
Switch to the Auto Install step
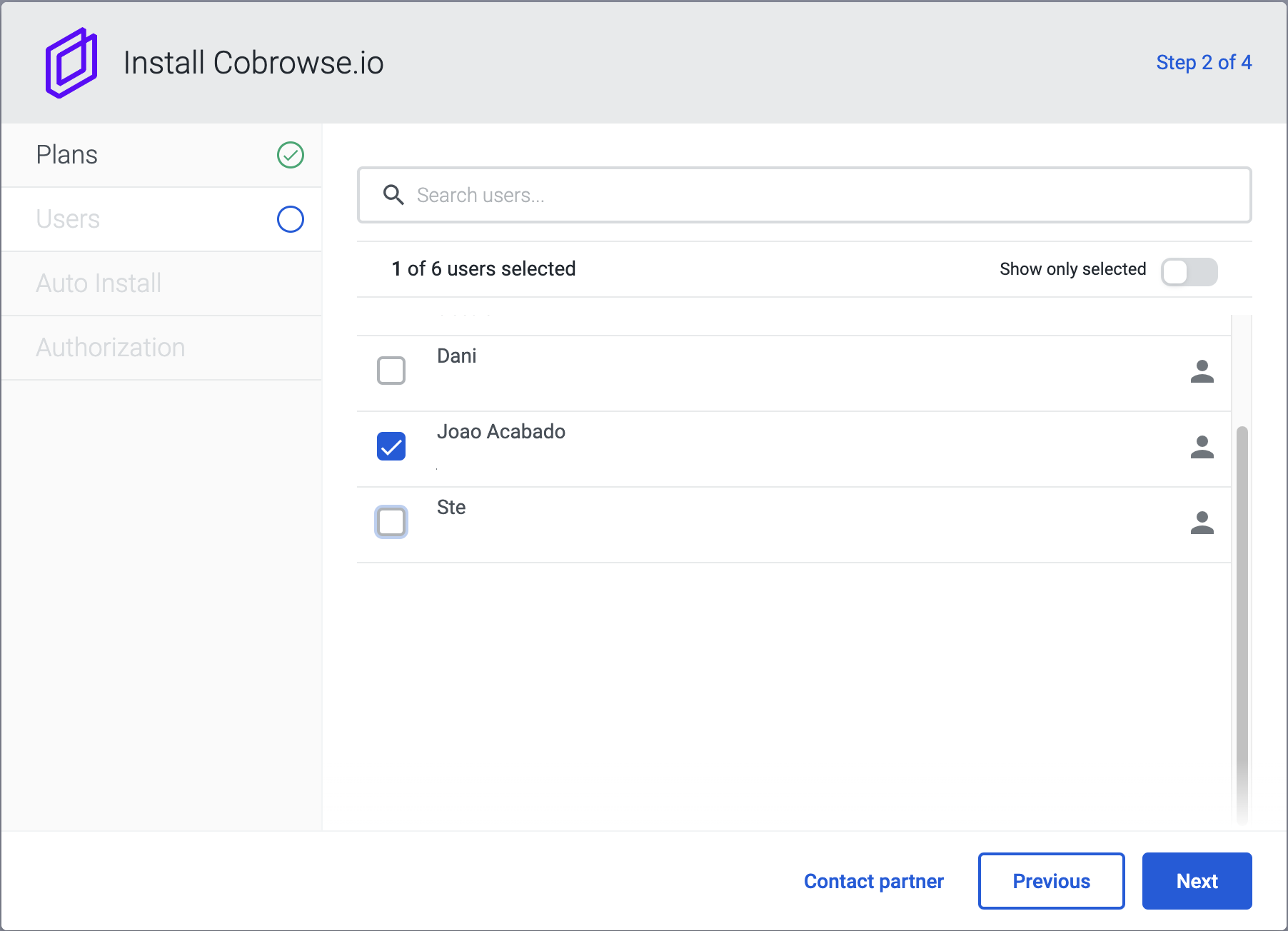click(99, 283)
